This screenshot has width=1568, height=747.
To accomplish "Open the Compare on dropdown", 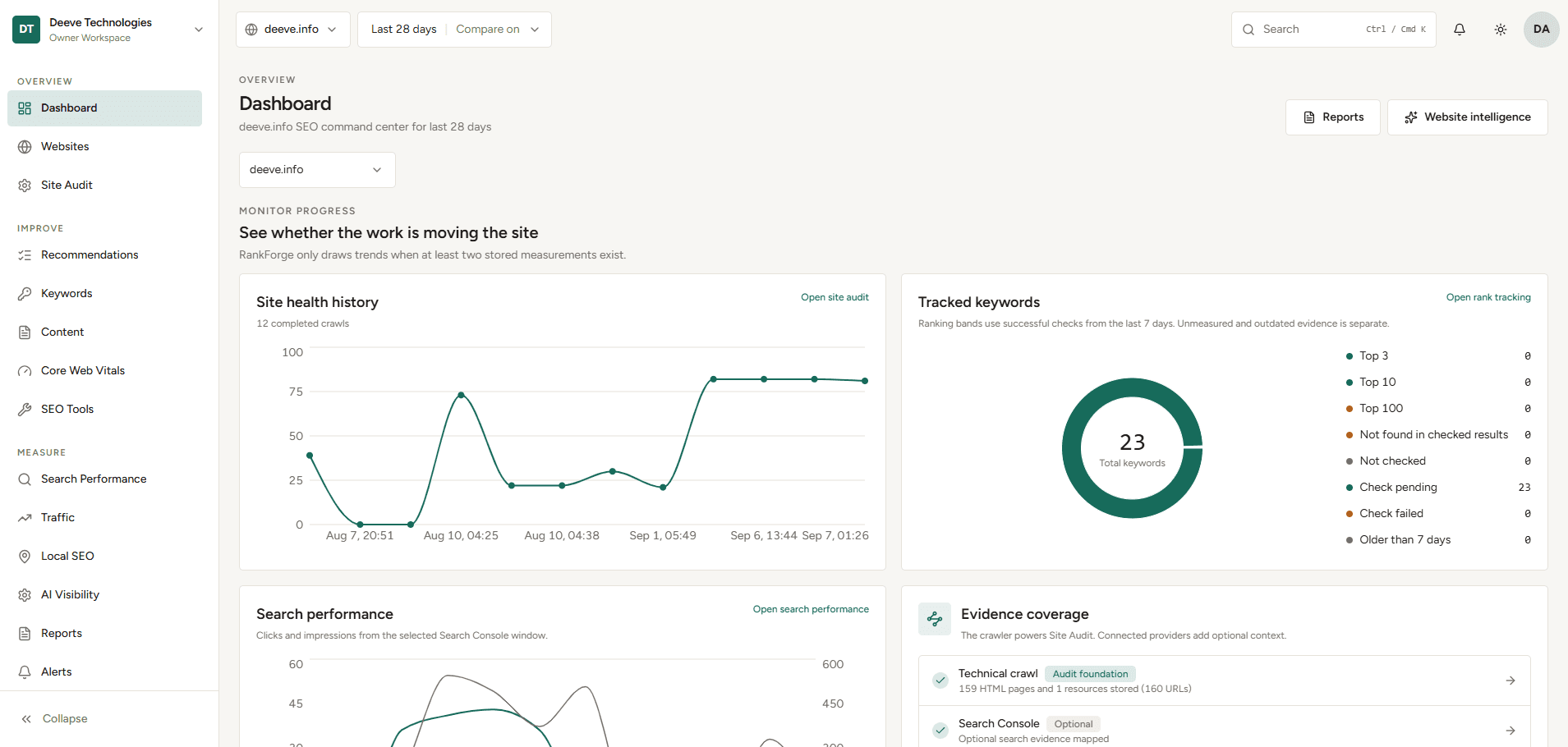I will [x=497, y=30].
